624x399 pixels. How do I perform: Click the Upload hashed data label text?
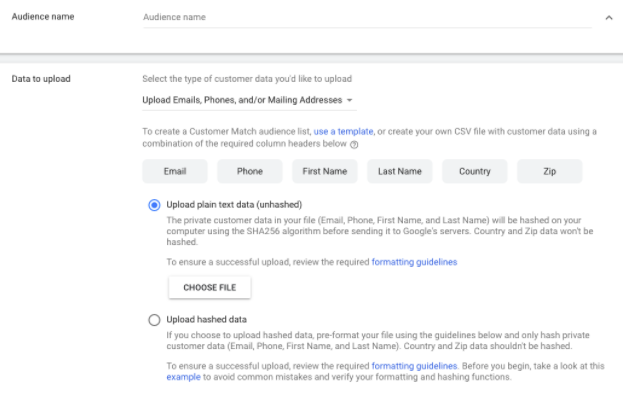[207, 319]
